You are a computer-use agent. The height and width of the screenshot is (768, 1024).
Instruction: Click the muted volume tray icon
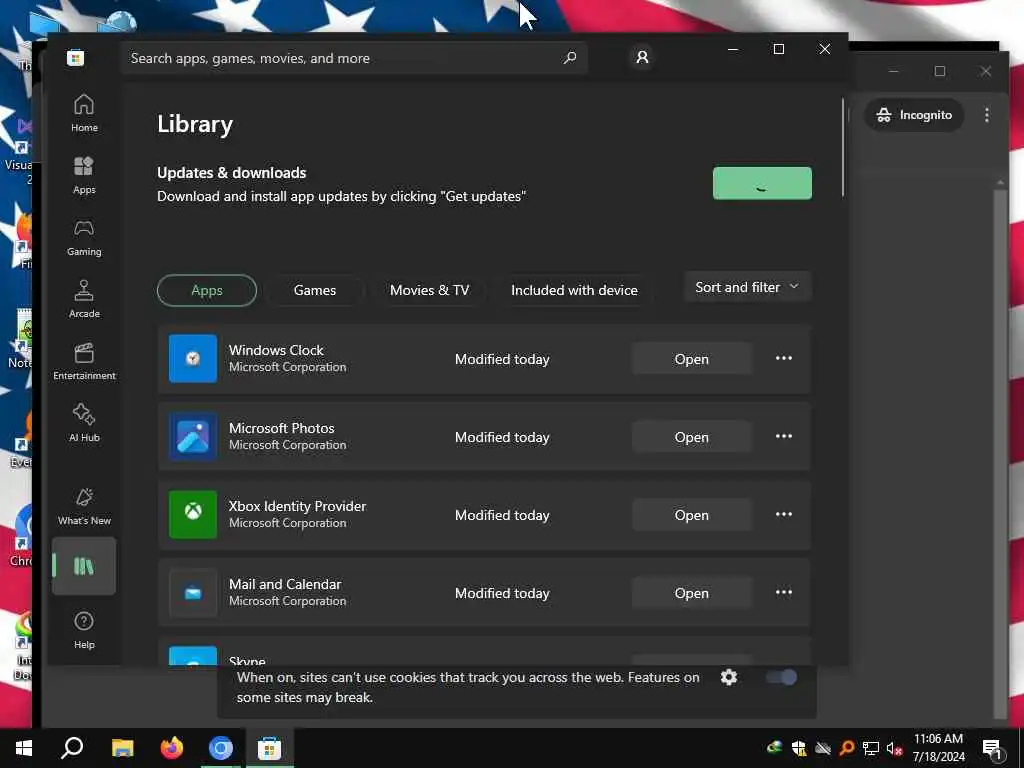pos(895,748)
